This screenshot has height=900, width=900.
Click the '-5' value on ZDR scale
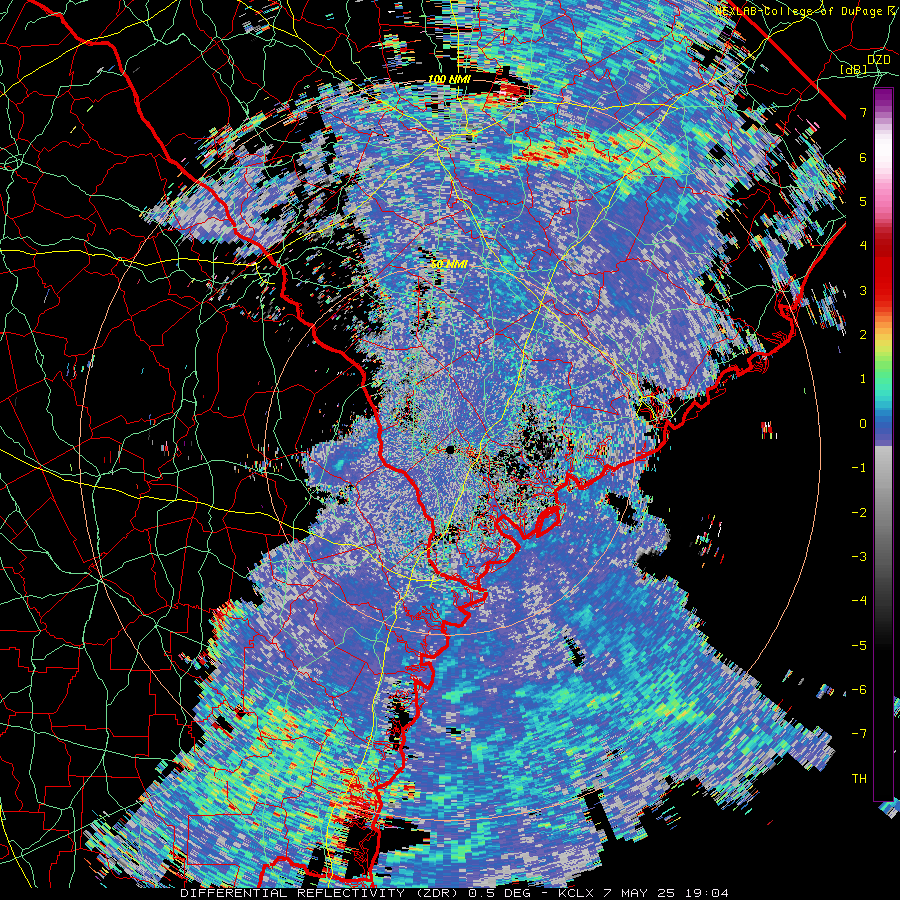tap(859, 645)
